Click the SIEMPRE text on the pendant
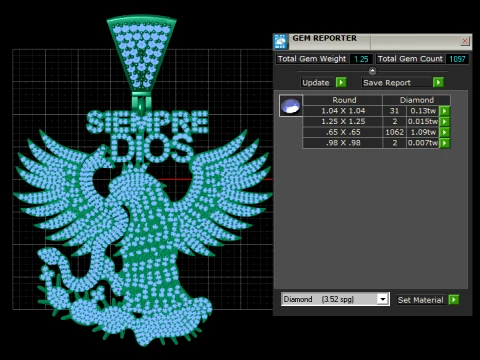The width and height of the screenshot is (480, 360). tap(147, 122)
